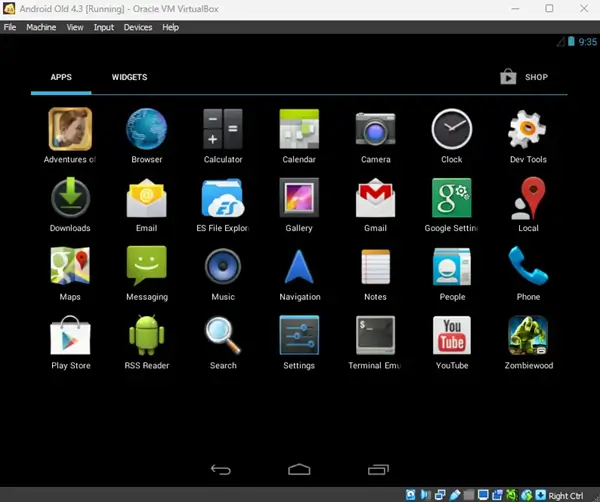Open the View menu
Screen dimensions: 600x502
pos(75,27)
